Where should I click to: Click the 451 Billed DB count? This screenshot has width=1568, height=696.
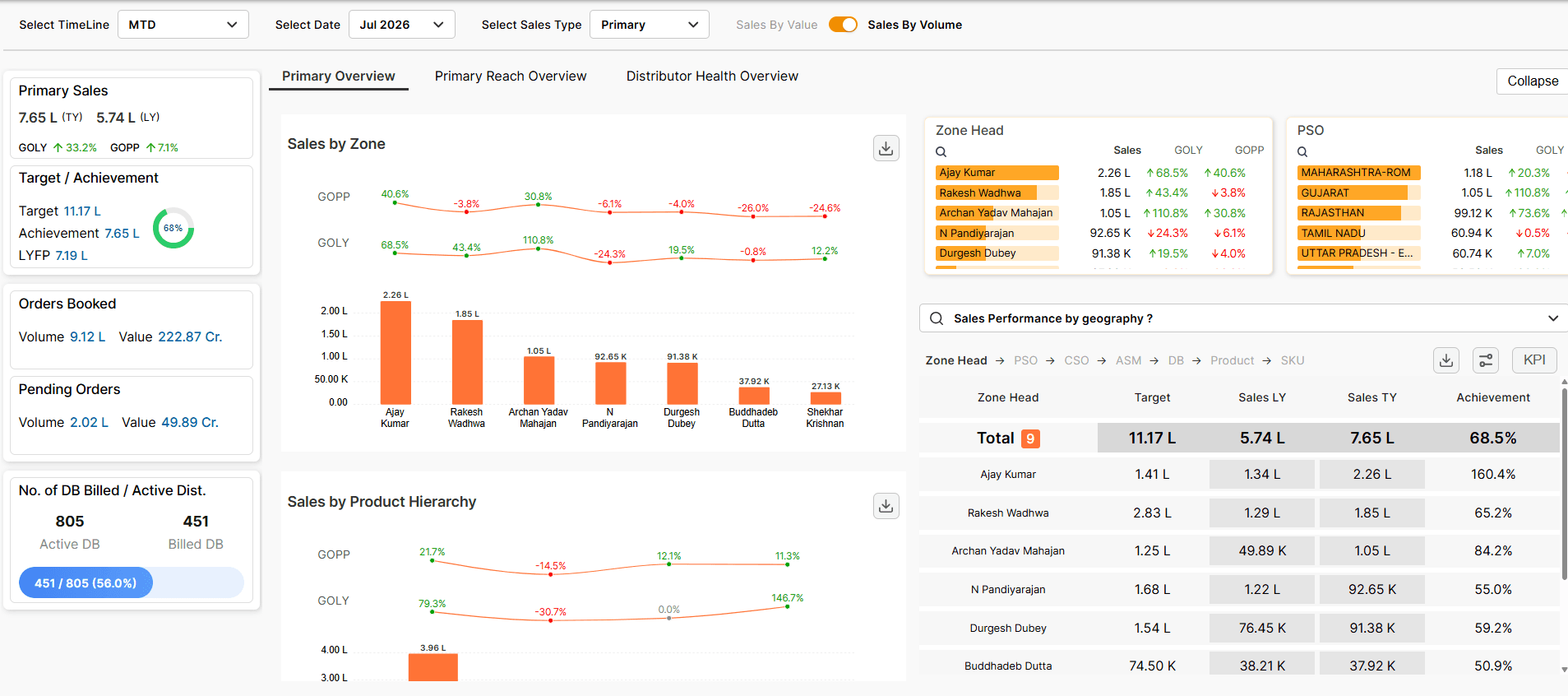click(196, 522)
